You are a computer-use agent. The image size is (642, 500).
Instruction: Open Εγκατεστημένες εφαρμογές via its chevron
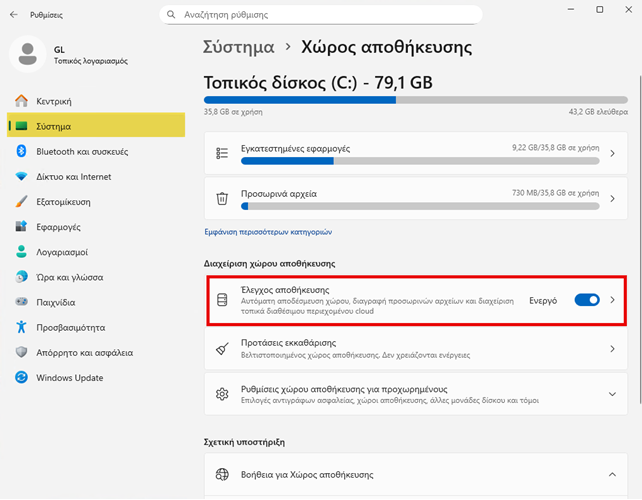(613, 153)
